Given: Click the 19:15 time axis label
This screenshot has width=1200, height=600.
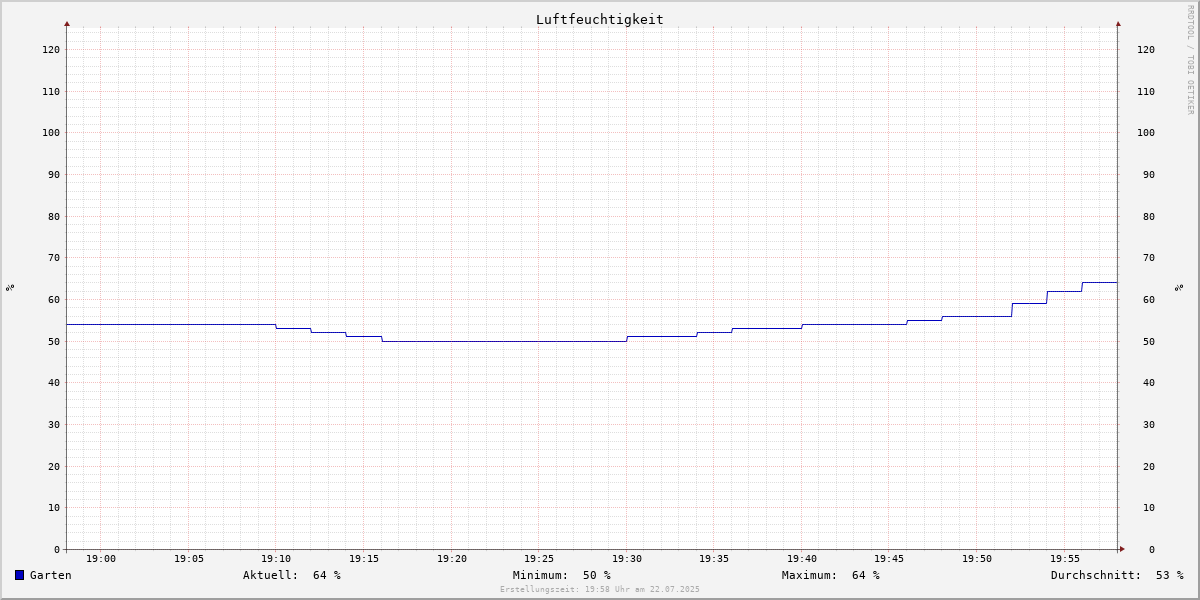Looking at the screenshot, I should pyautogui.click(x=364, y=559).
